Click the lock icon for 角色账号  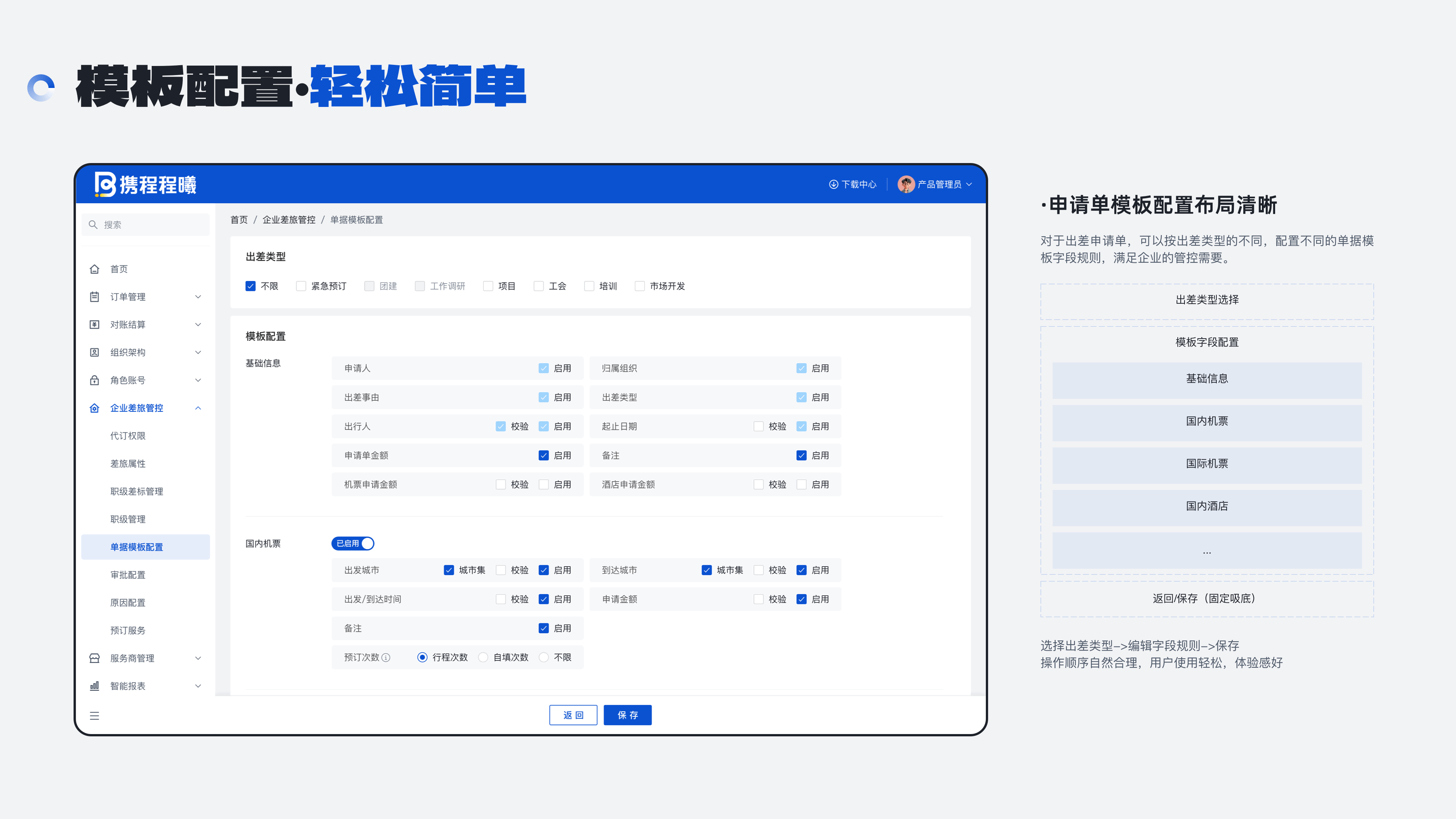coord(94,380)
